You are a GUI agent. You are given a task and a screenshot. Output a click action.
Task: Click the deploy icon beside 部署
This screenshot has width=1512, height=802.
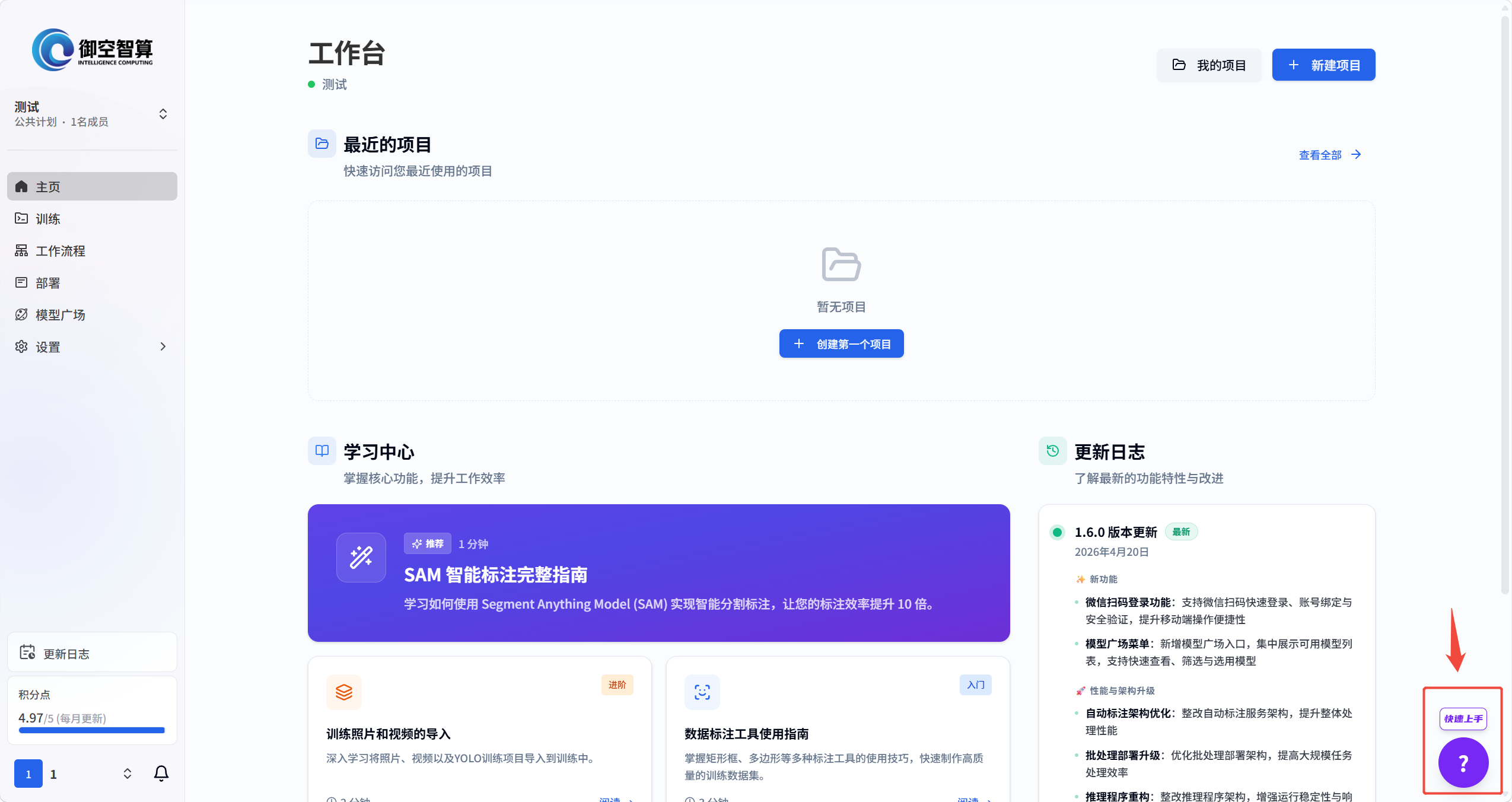pos(21,282)
